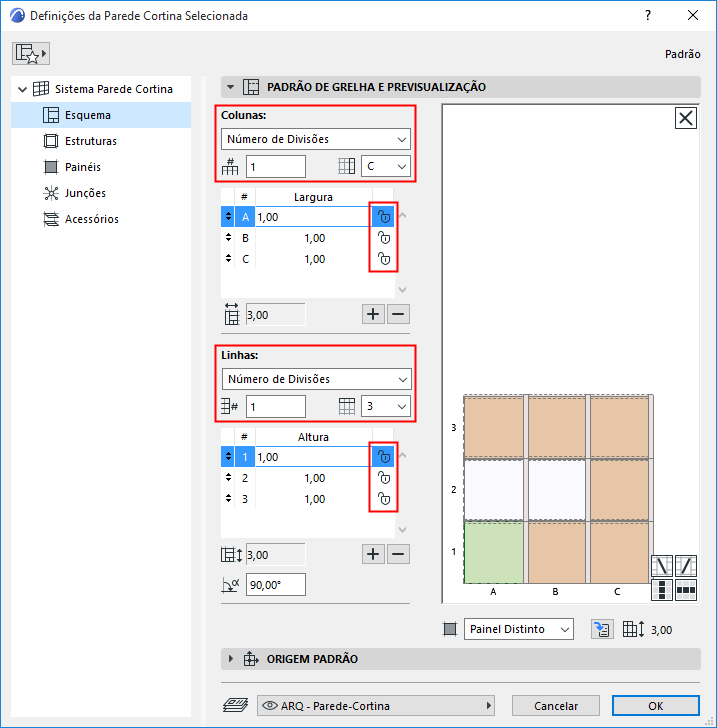Collapse Padrão de Grelha e Previsualização panel

pyautogui.click(x=230, y=87)
